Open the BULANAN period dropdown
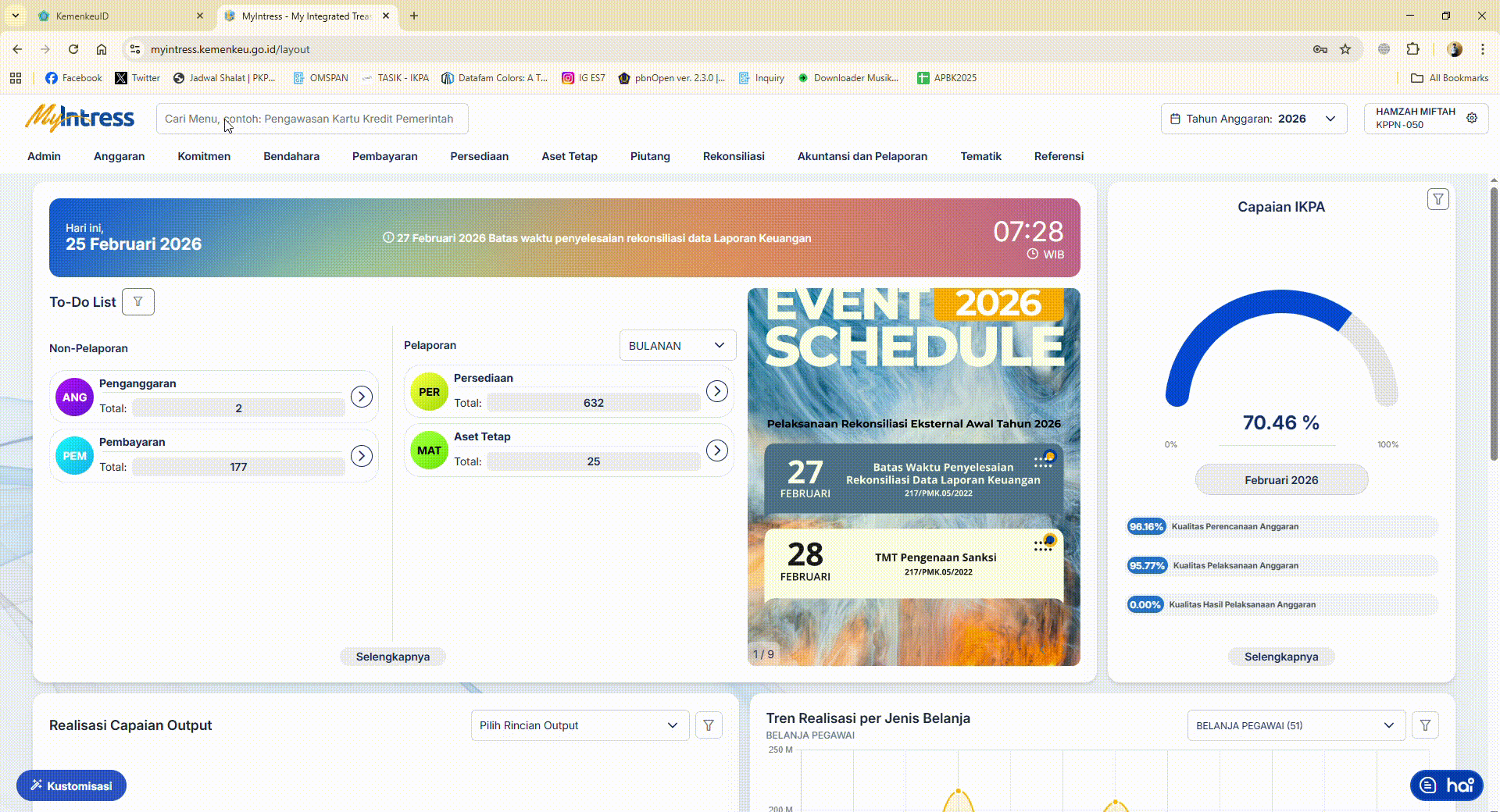The image size is (1500, 812). pos(677,346)
